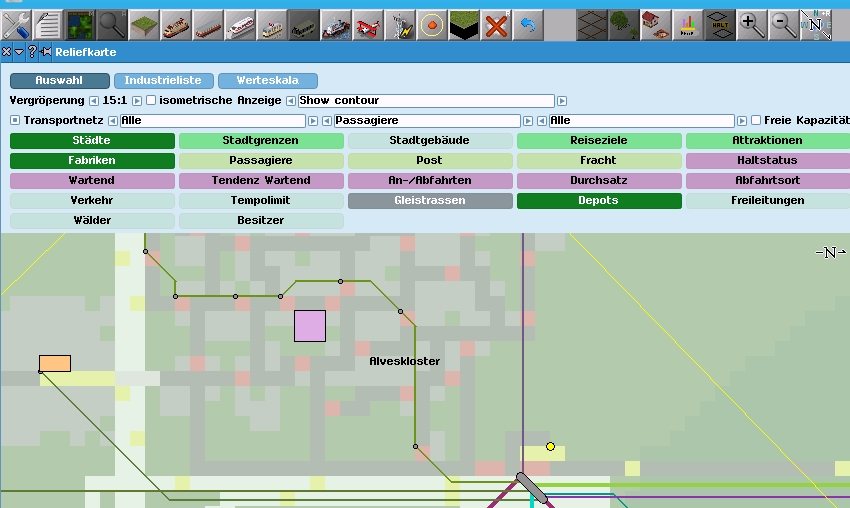Open the tram building tools
The width and height of the screenshot is (850, 508).
(272, 25)
